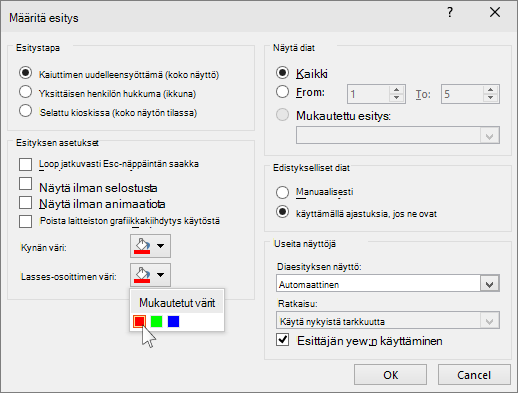518x393 pixels.
Task: Click the To slide number field
Action: [x=462, y=94]
